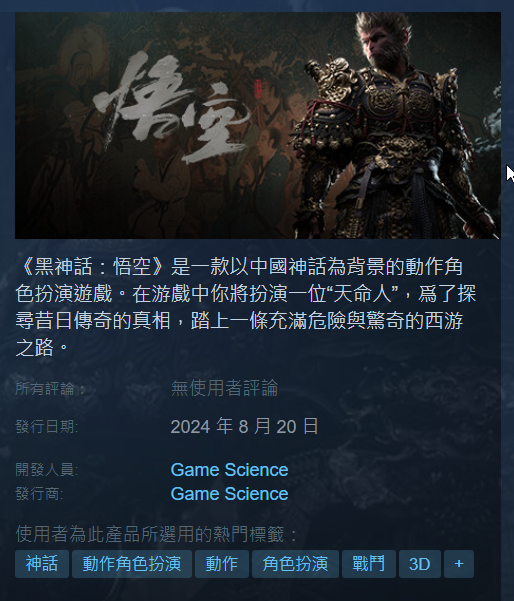Select the 動作 tag
The width and height of the screenshot is (514, 601).
click(222, 564)
